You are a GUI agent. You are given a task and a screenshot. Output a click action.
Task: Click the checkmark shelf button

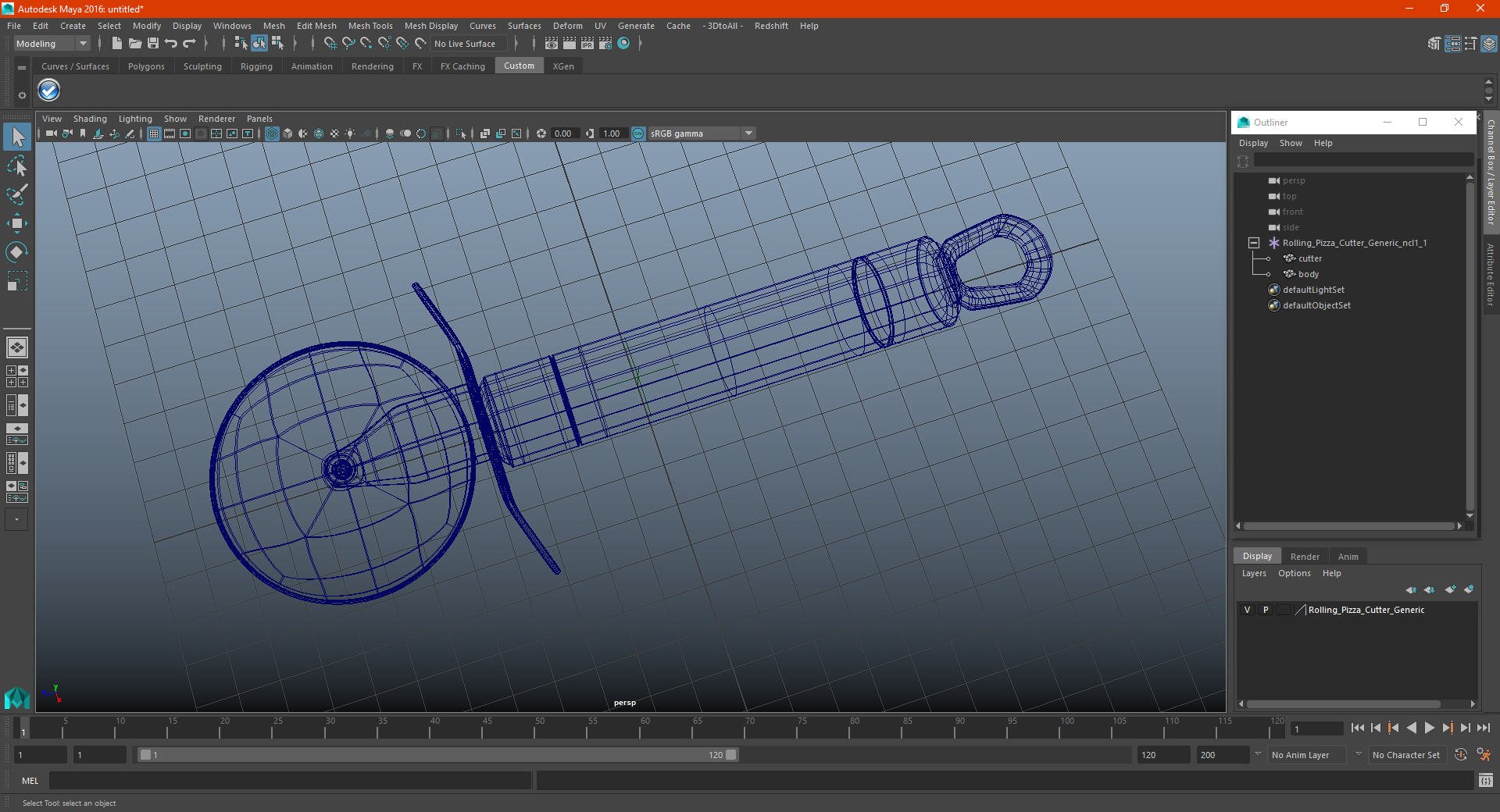click(49, 91)
